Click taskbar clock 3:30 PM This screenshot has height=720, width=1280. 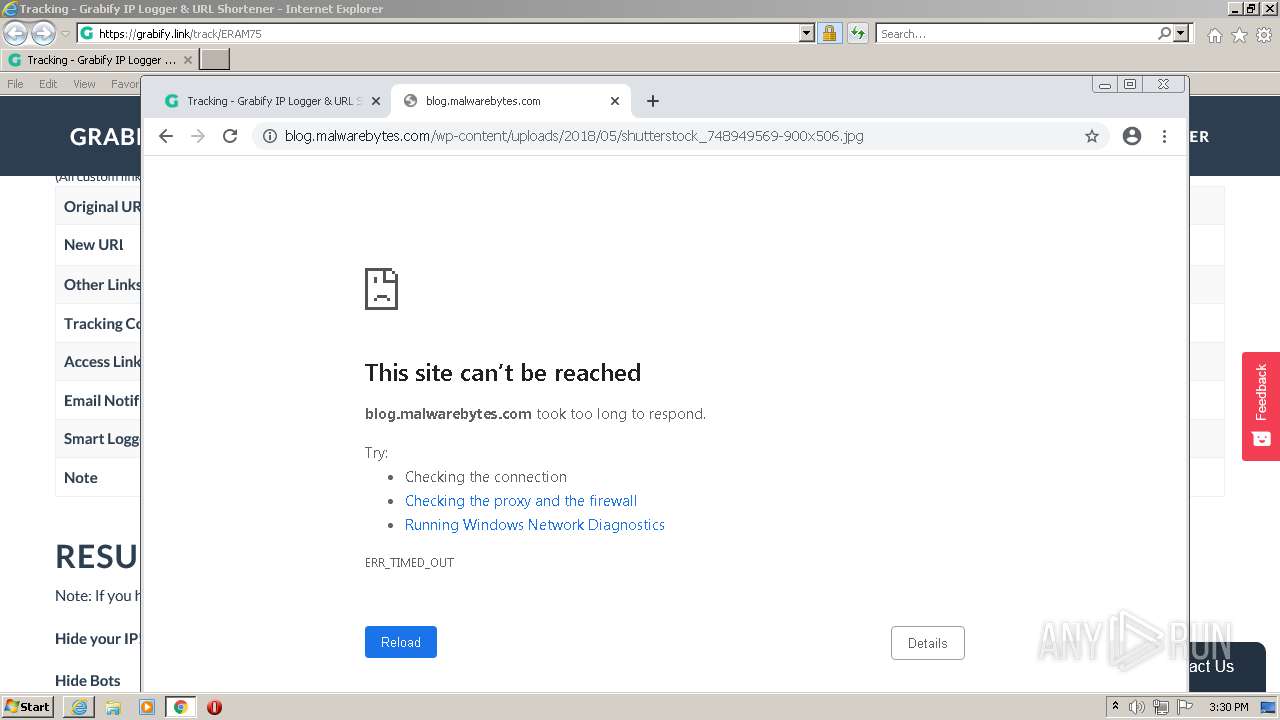pos(1229,707)
